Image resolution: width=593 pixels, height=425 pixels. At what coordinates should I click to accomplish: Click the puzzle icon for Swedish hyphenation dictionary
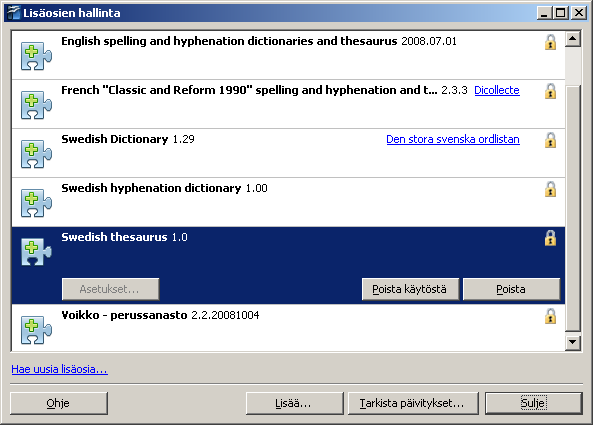(36, 203)
